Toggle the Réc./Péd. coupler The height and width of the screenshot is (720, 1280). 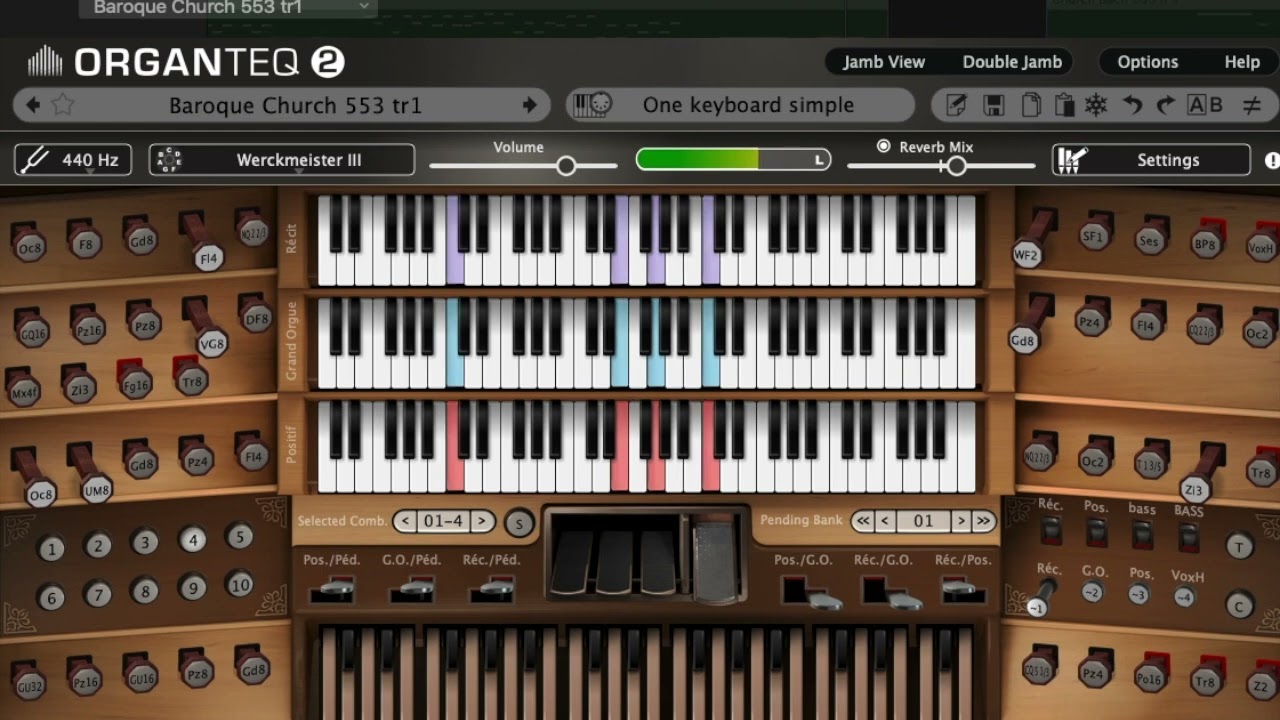coord(490,591)
